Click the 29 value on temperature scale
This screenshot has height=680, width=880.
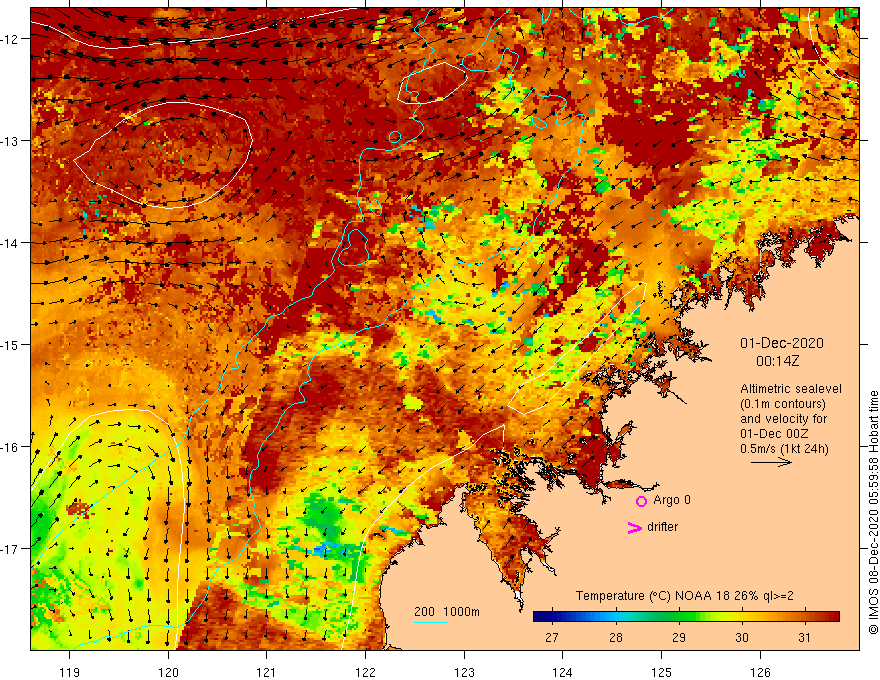(679, 637)
